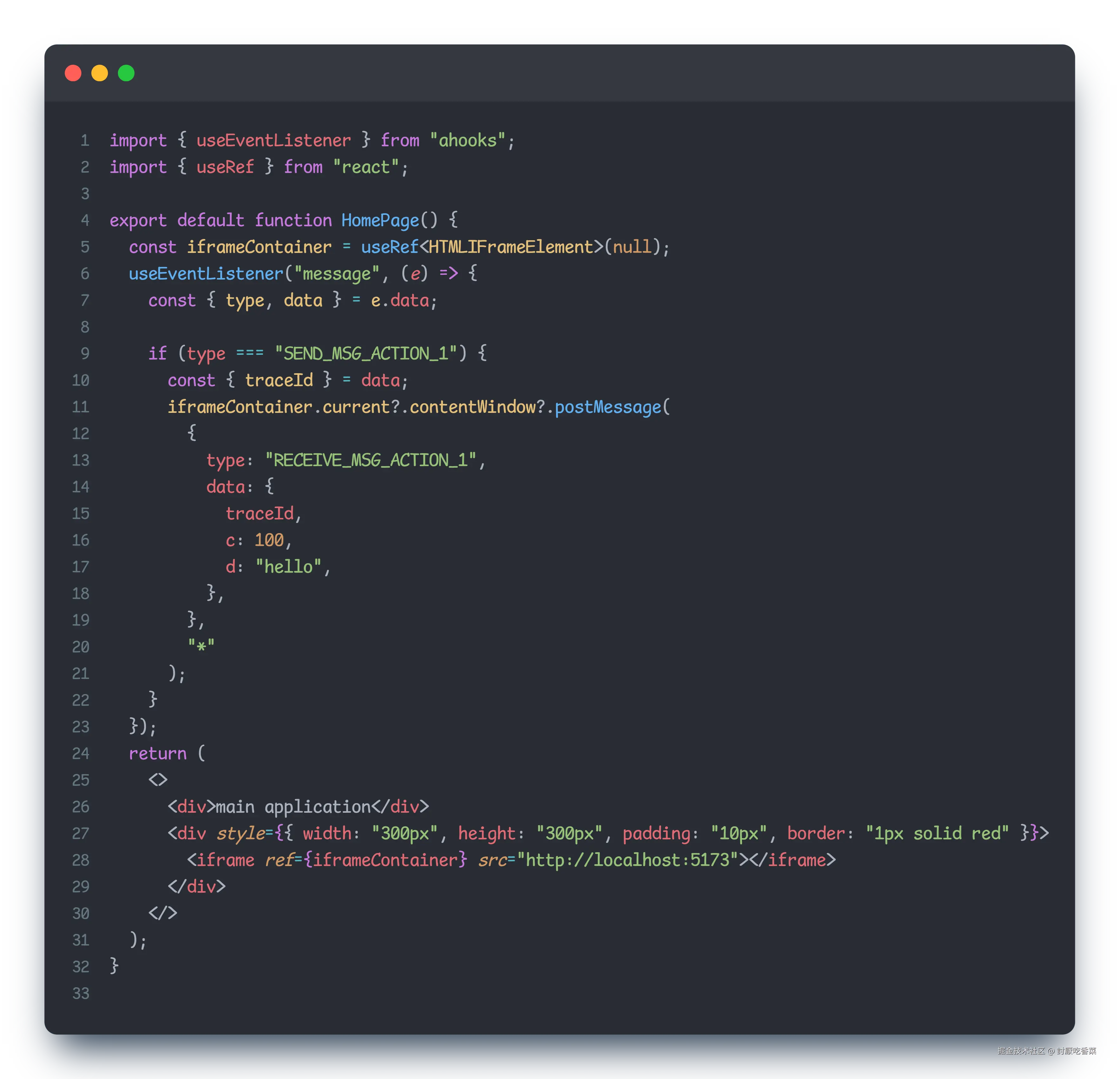
Task: Click the "ahooks" string literal
Action: tap(467, 141)
